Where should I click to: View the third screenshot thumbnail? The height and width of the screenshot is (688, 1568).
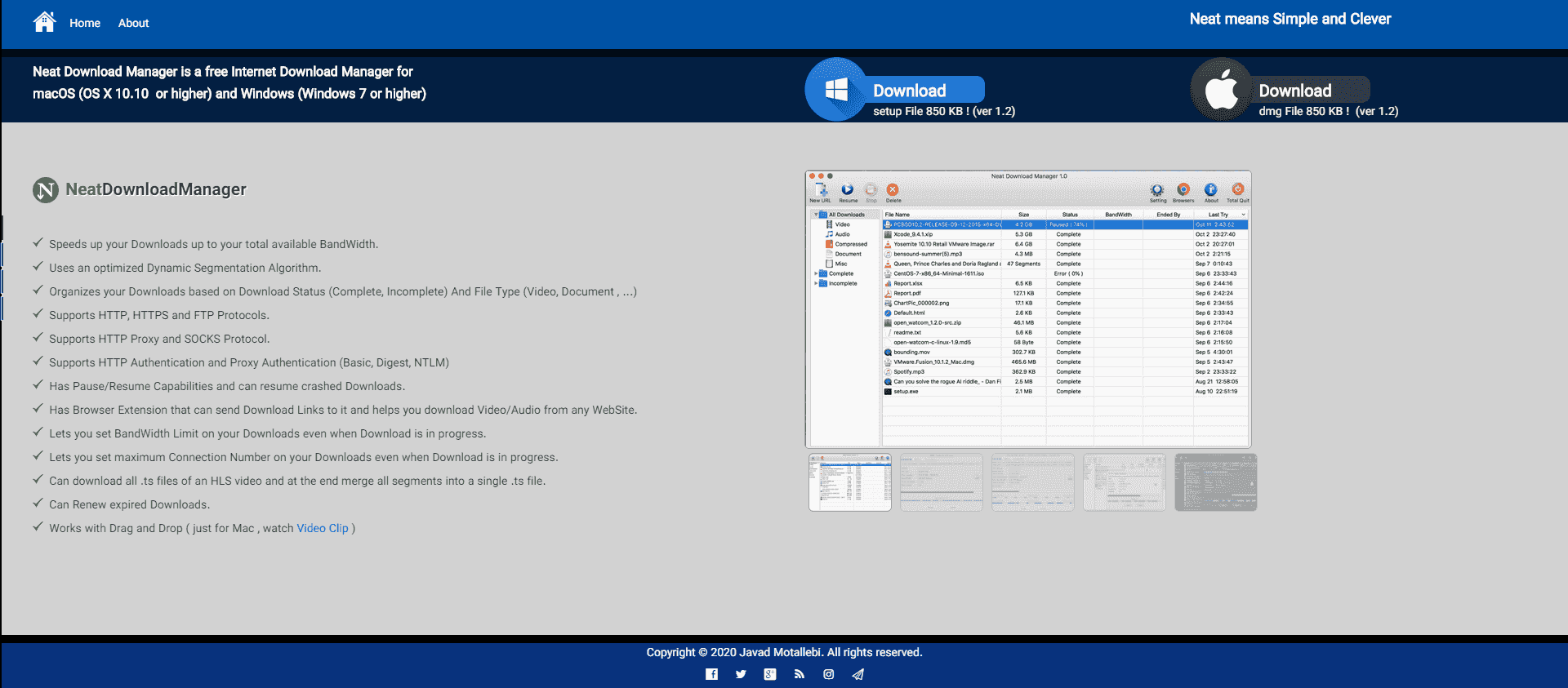[x=1032, y=482]
